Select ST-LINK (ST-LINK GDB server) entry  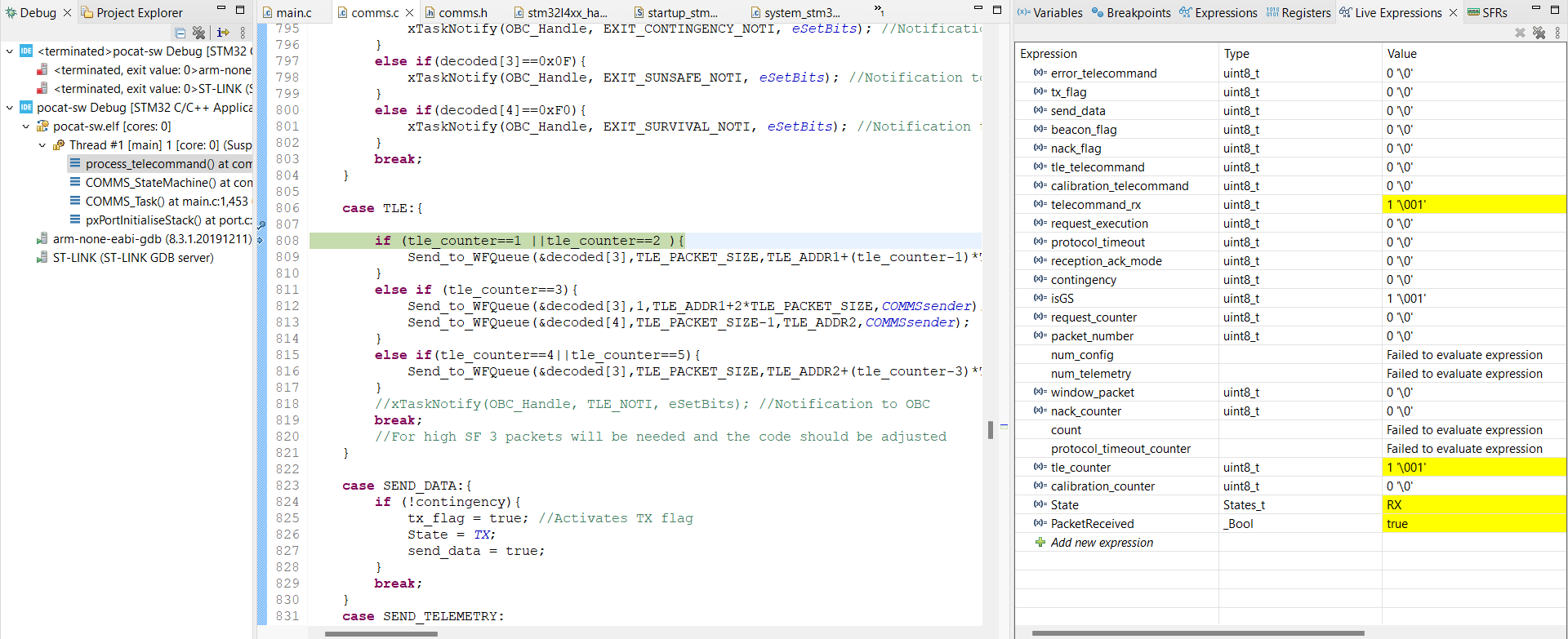point(125,257)
